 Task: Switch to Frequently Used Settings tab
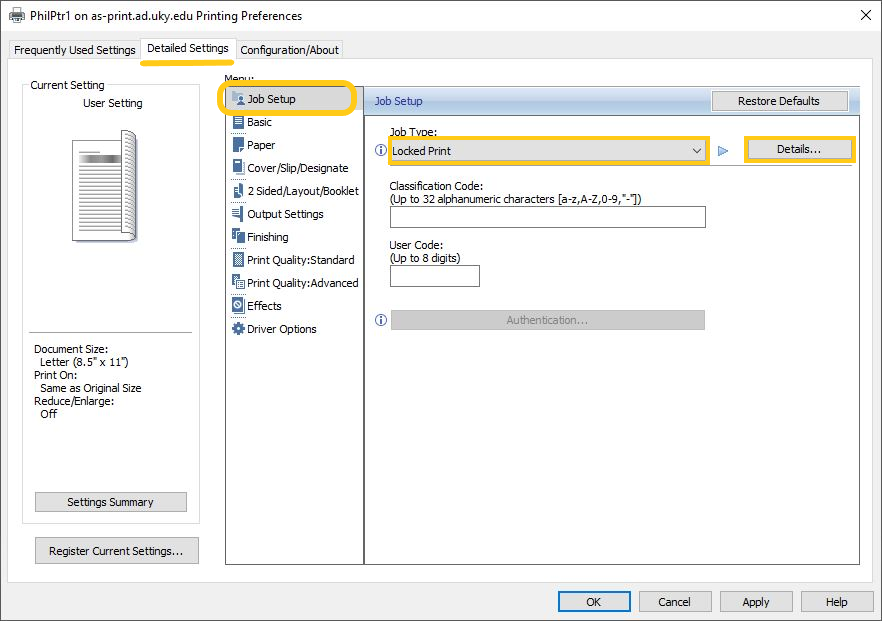pos(75,50)
